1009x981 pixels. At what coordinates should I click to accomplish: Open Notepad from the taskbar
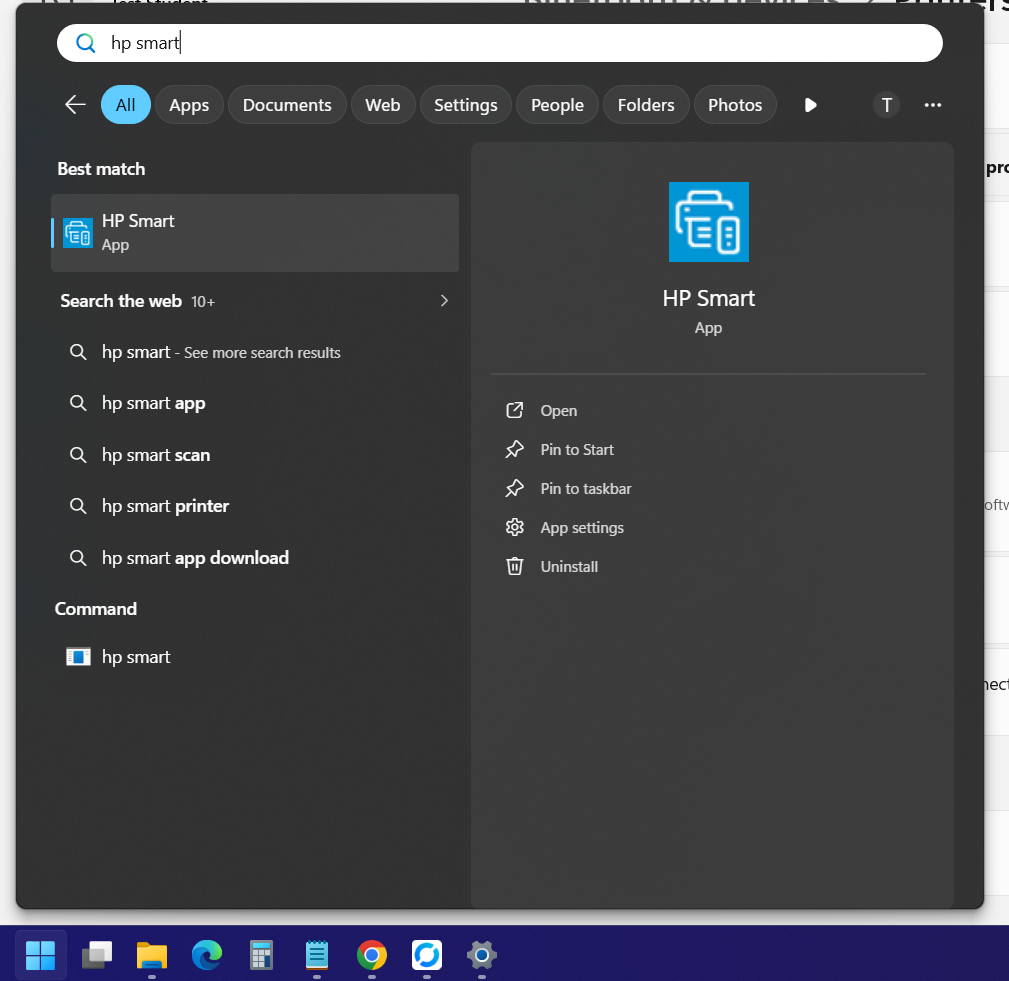[x=317, y=955]
